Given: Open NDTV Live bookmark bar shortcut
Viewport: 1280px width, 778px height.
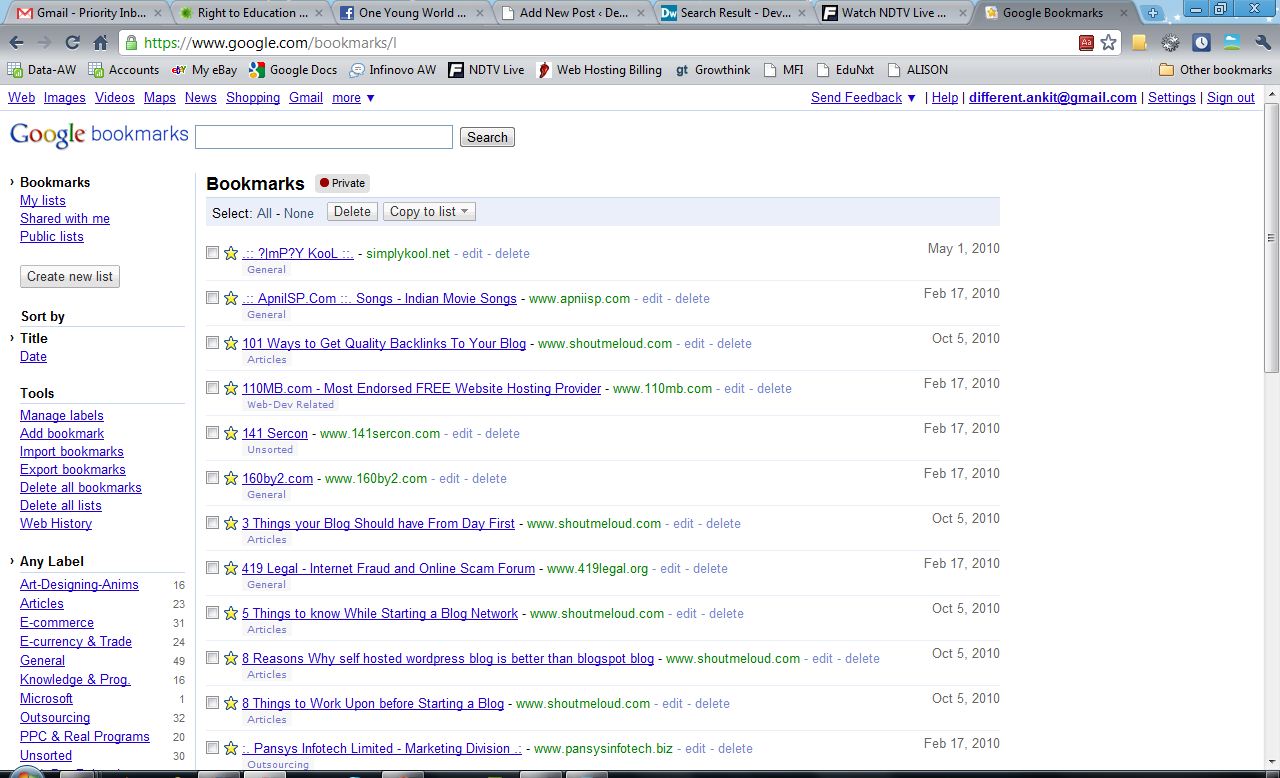Looking at the screenshot, I should (x=486, y=70).
